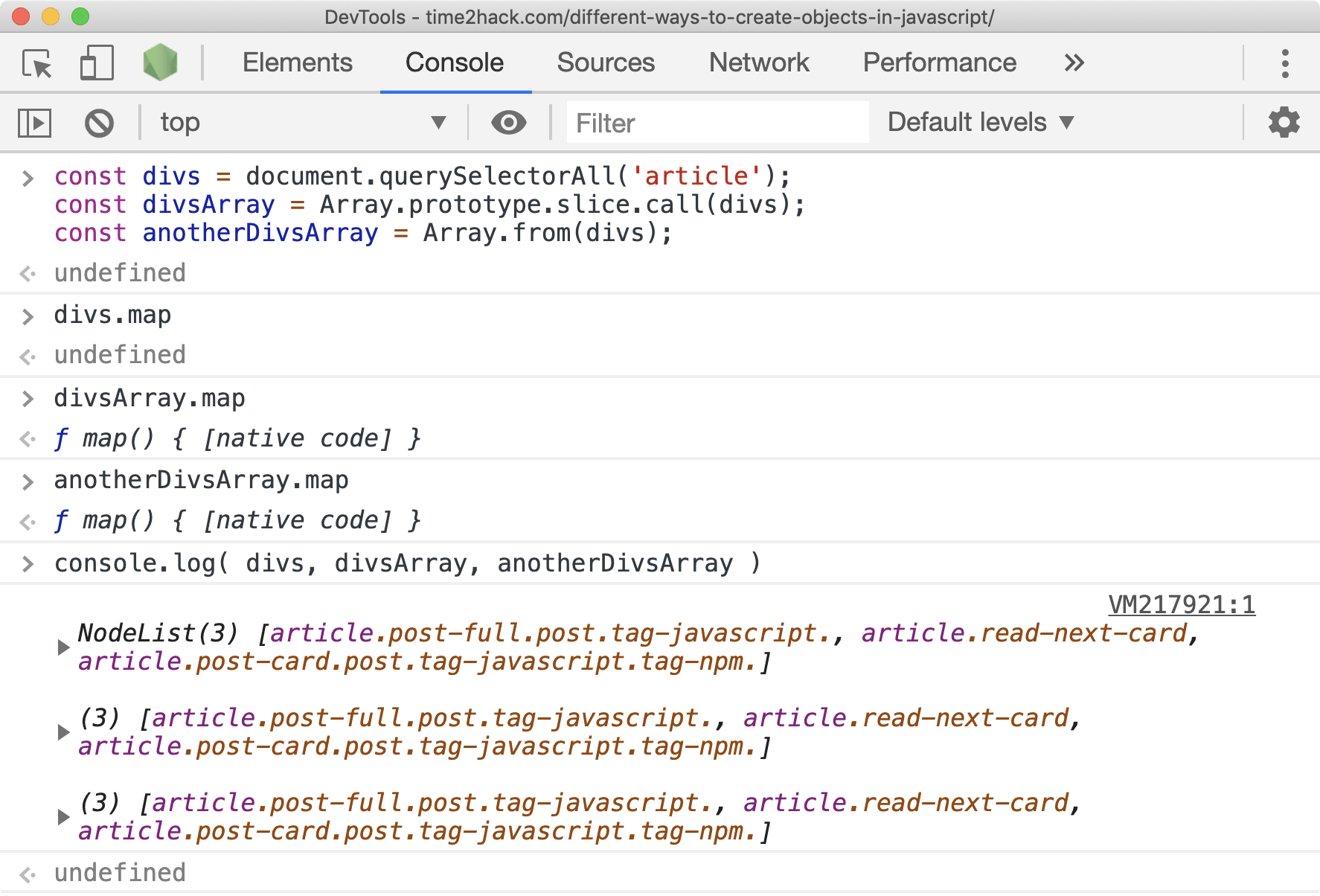Click the const anotherDivsArray code line
The width and height of the screenshot is (1320, 896).
pyautogui.click(x=363, y=234)
